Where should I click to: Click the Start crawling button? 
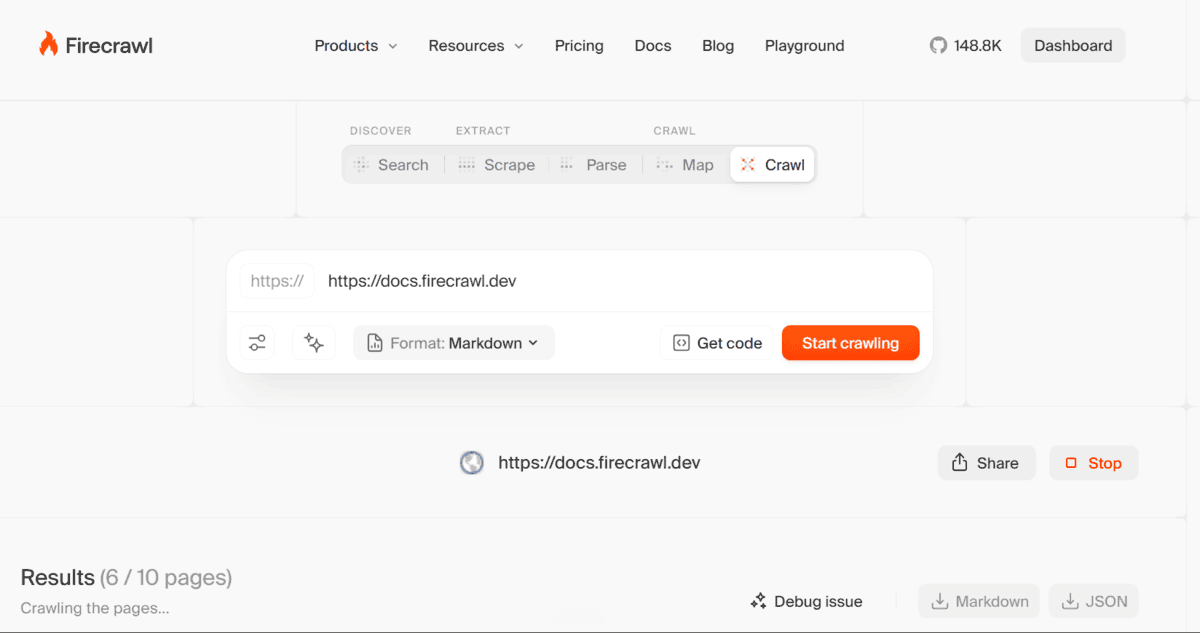click(851, 343)
